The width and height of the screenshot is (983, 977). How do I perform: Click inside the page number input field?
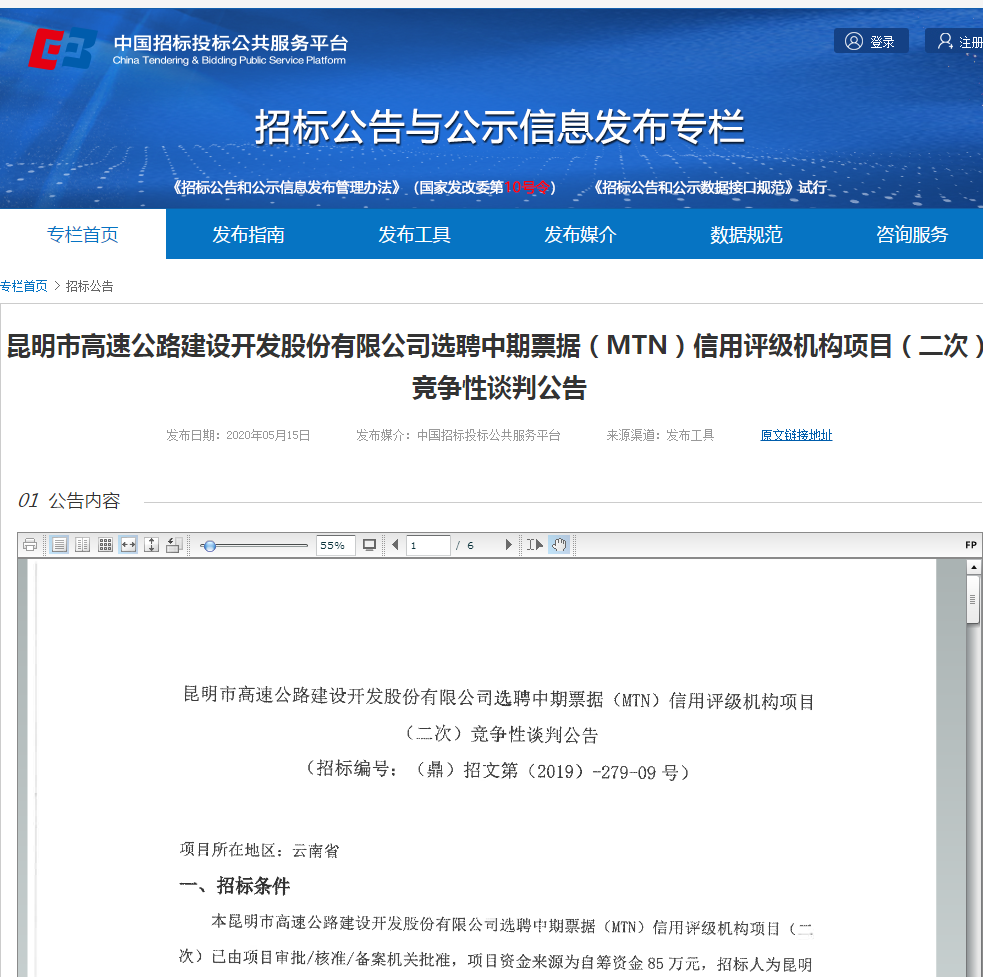click(428, 544)
